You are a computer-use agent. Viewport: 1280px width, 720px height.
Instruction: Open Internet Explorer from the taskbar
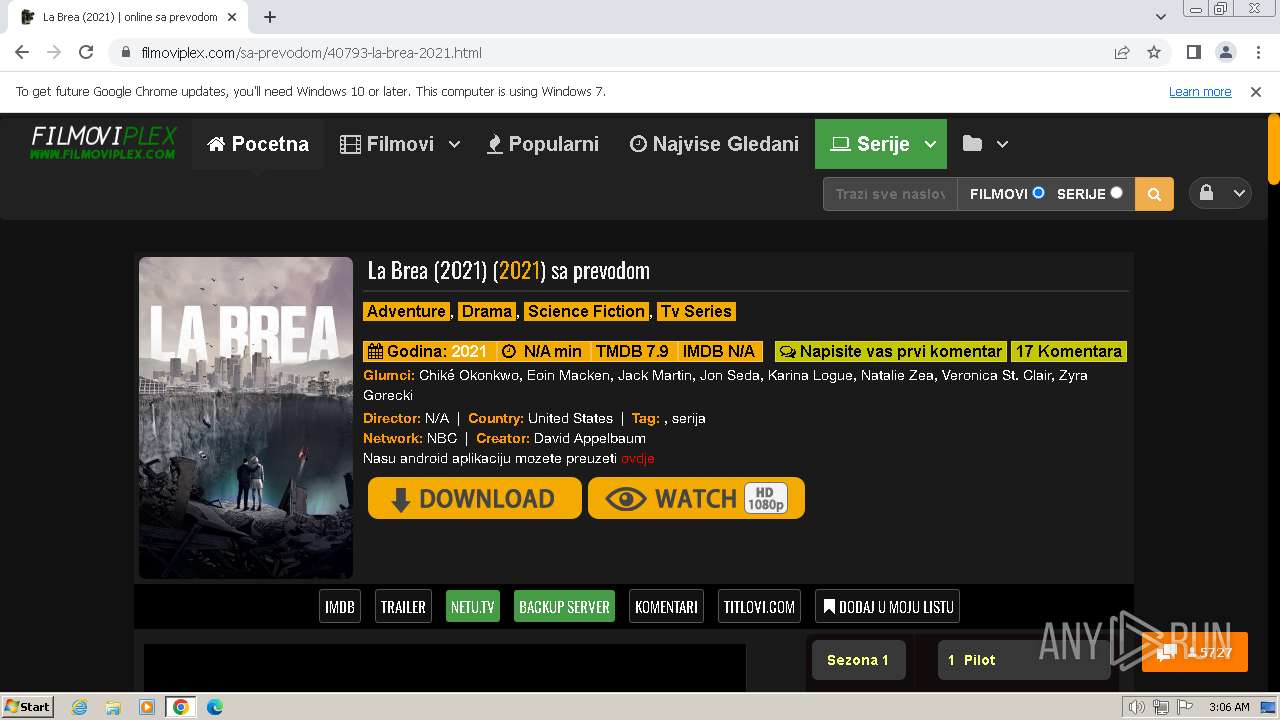click(x=80, y=707)
